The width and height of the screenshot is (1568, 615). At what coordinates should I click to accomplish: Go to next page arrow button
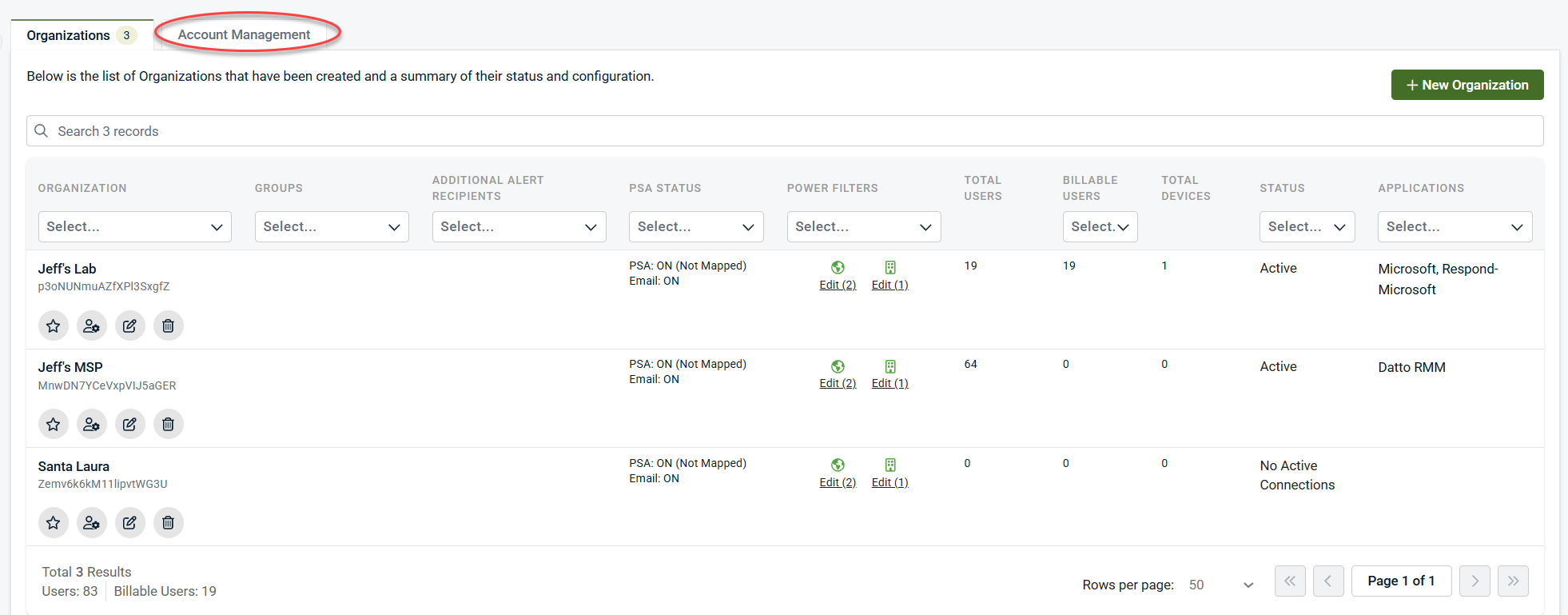(1474, 581)
